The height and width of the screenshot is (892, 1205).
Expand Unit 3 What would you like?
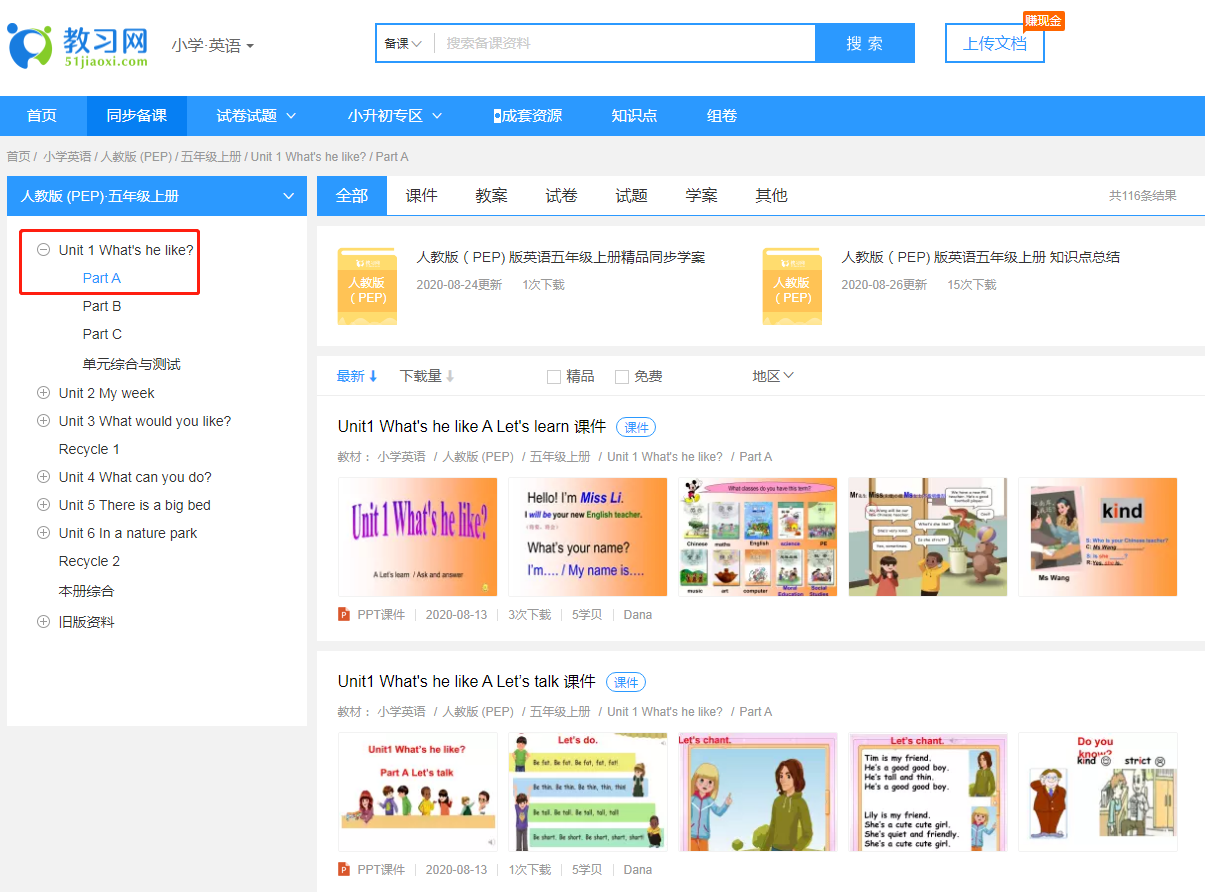[43, 421]
